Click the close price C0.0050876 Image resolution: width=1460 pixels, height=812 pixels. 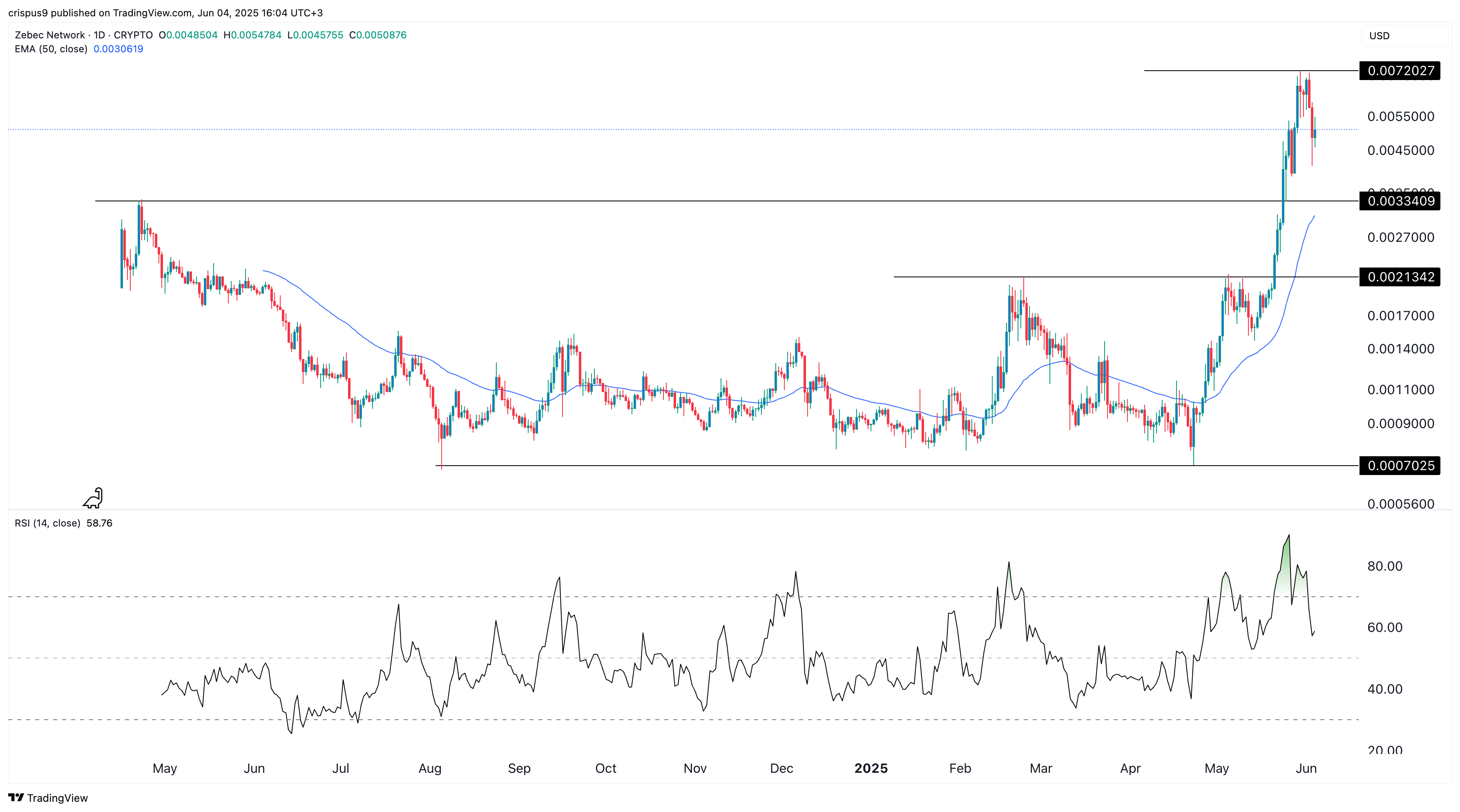point(378,35)
